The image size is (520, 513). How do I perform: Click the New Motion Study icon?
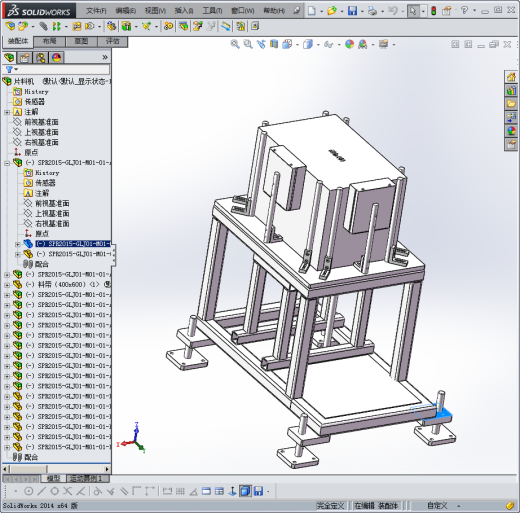coord(168,26)
